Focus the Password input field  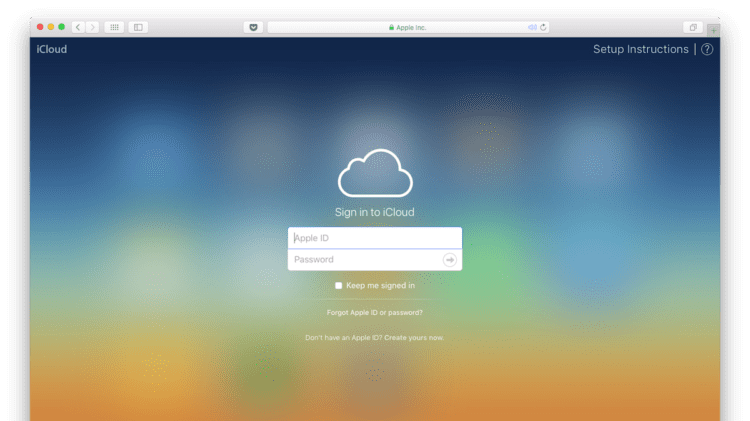point(365,260)
